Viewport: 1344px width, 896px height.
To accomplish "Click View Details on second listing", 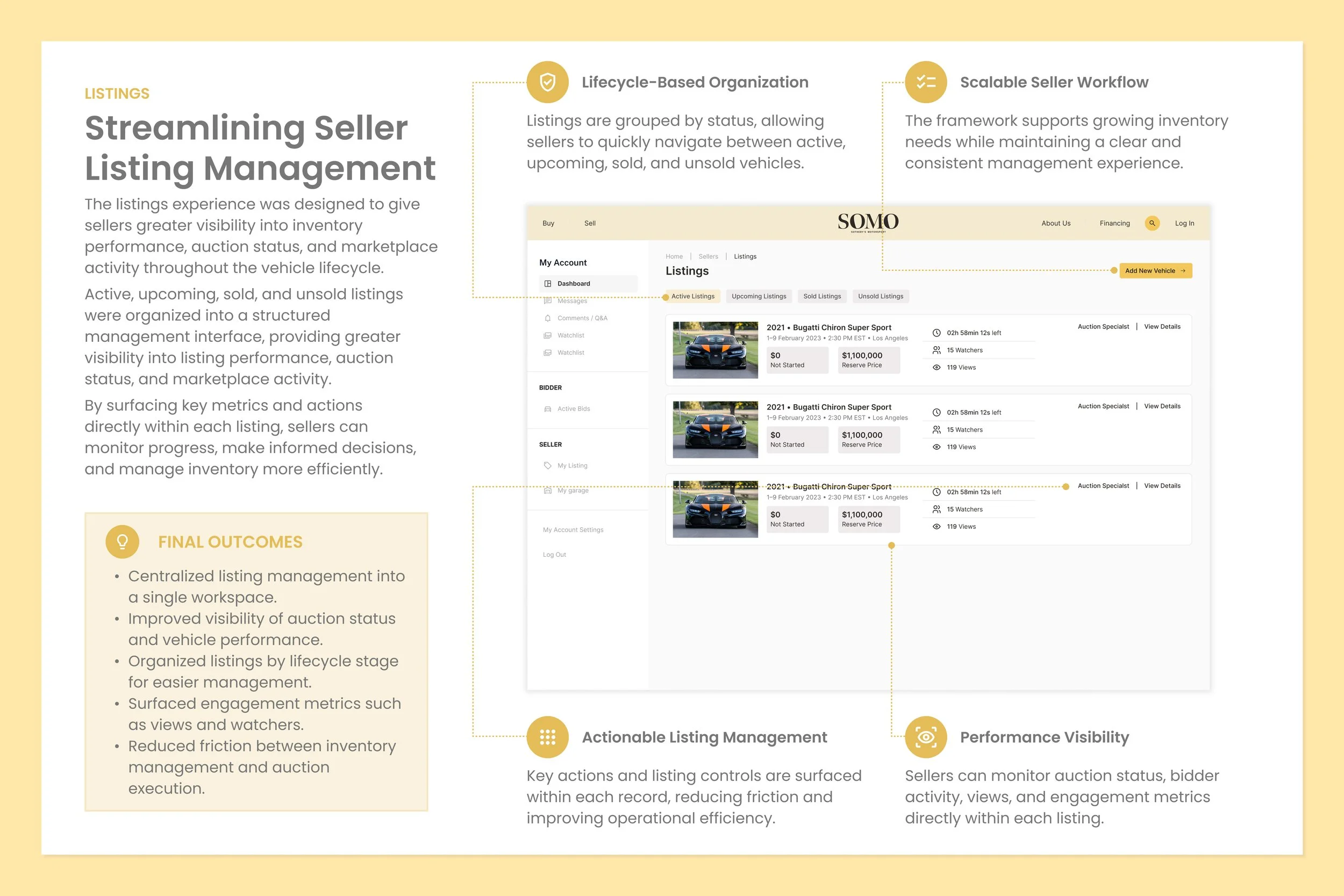I will point(1162,406).
